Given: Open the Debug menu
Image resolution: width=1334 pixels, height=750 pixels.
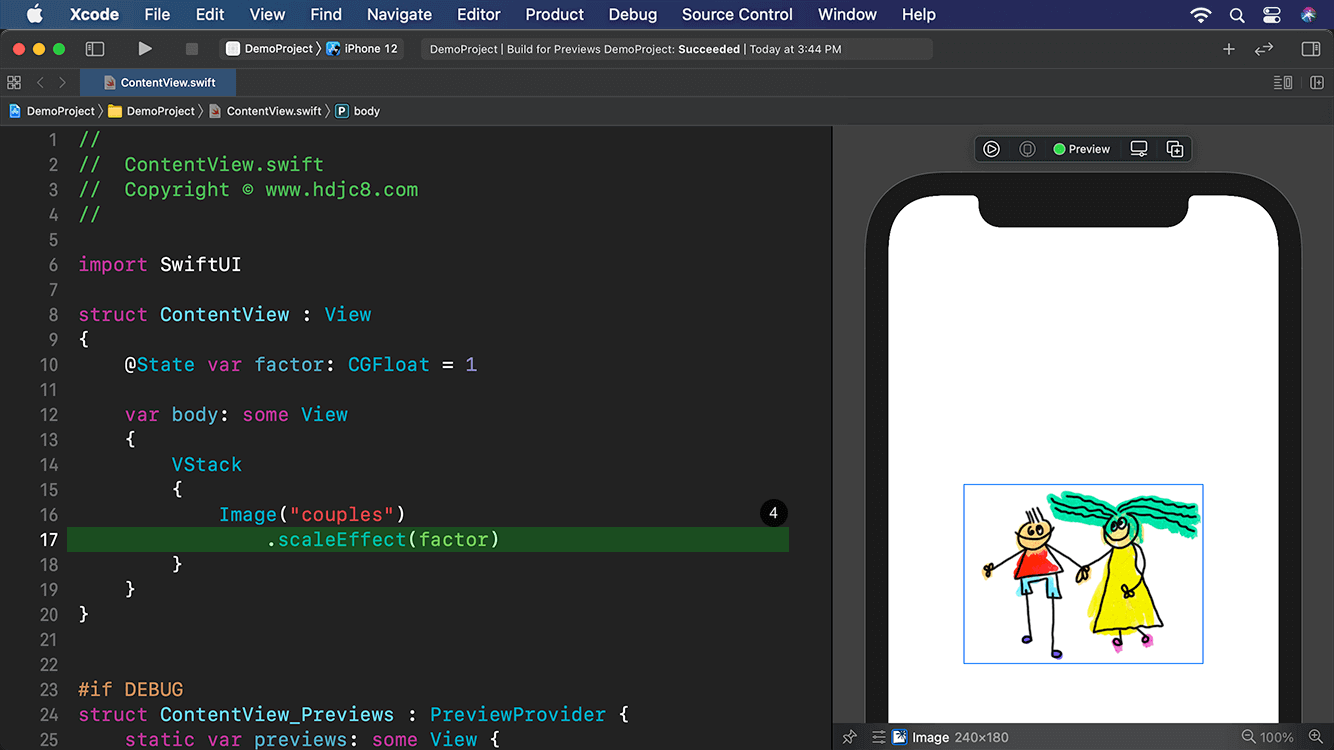Looking at the screenshot, I should click(632, 14).
